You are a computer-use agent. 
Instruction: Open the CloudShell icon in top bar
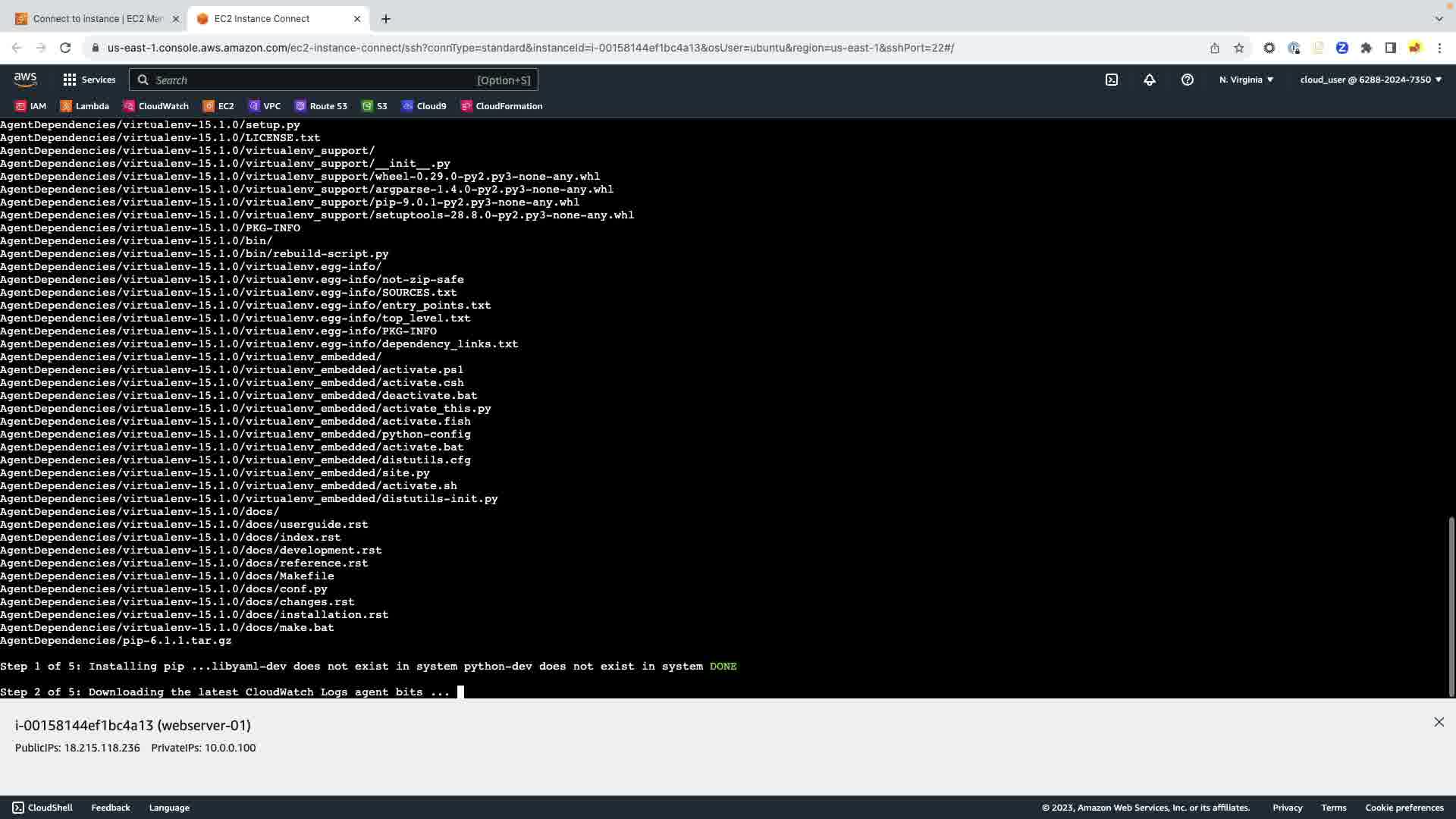[x=1112, y=80]
